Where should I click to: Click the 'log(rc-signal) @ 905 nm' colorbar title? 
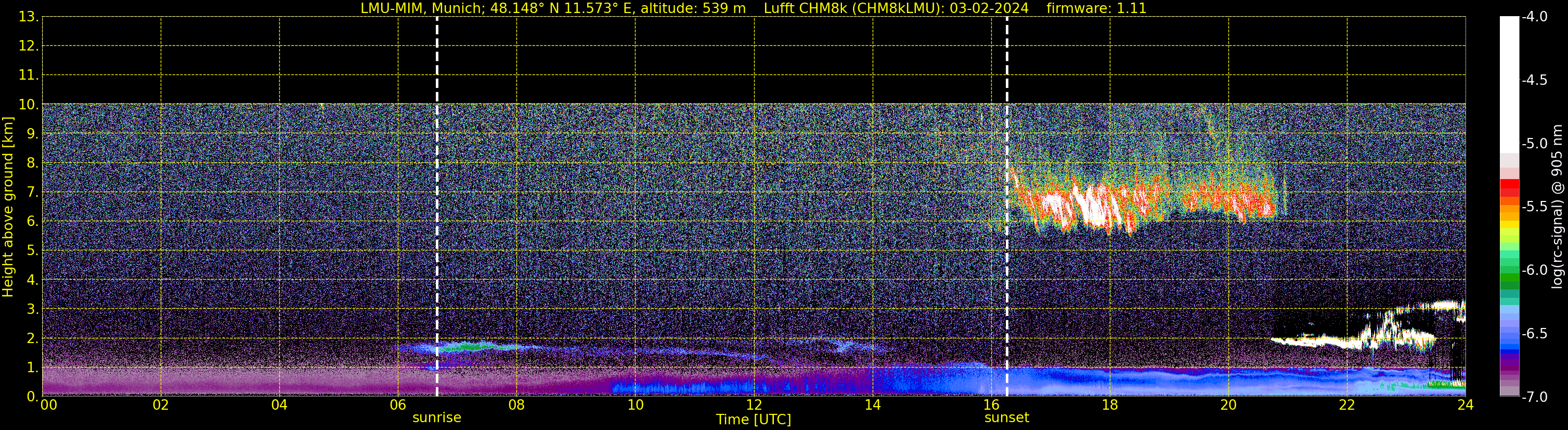click(x=1557, y=207)
